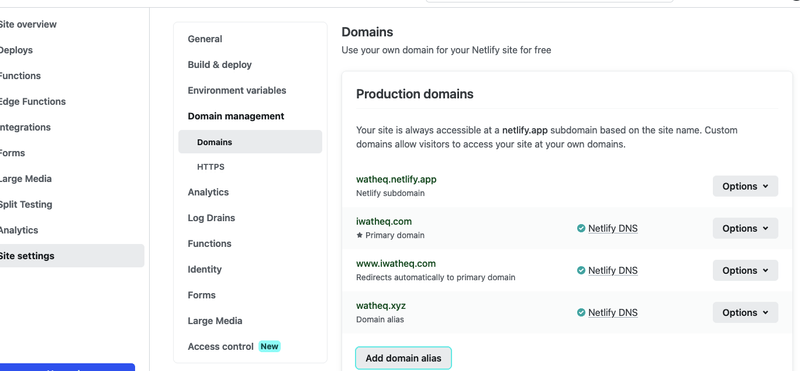800x371 pixels.
Task: Open the Identity settings section
Action: (x=205, y=269)
